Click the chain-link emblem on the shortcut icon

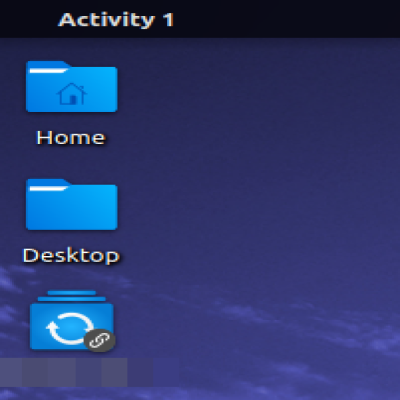(x=100, y=340)
